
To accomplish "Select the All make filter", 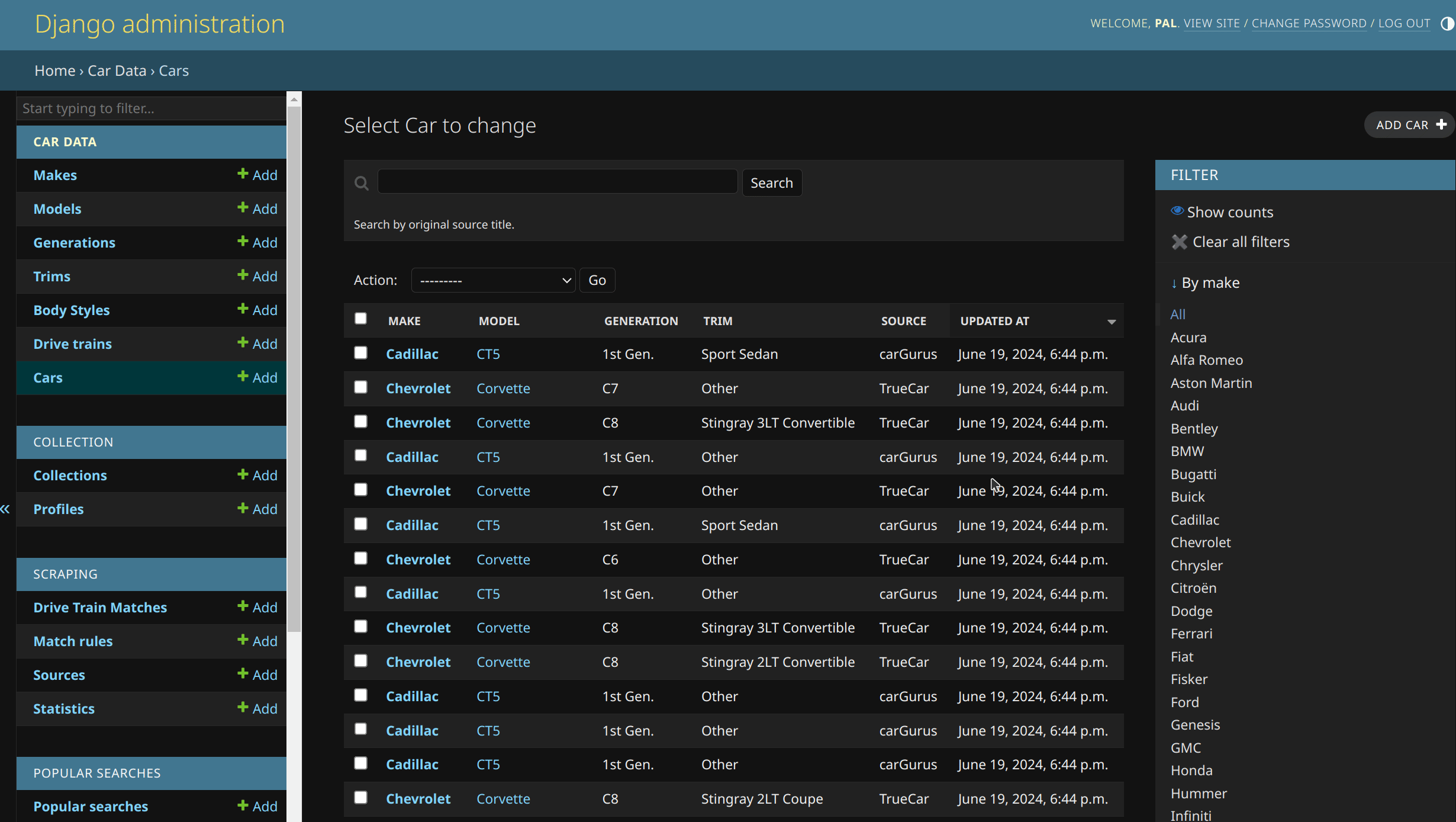I will pos(1178,314).
